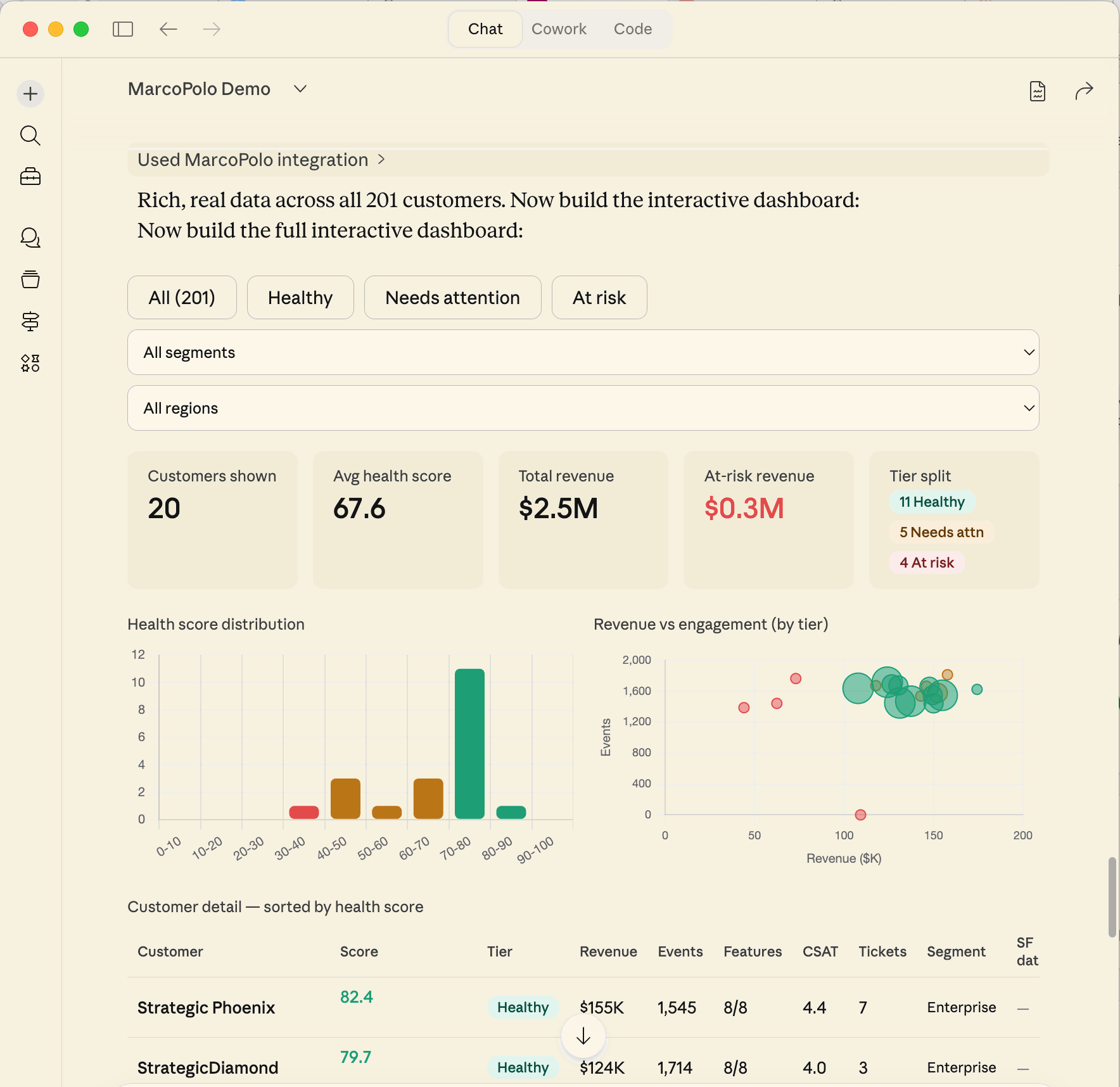Open the chats conversation icon in sidebar
The image size is (1120, 1087).
pos(30,239)
